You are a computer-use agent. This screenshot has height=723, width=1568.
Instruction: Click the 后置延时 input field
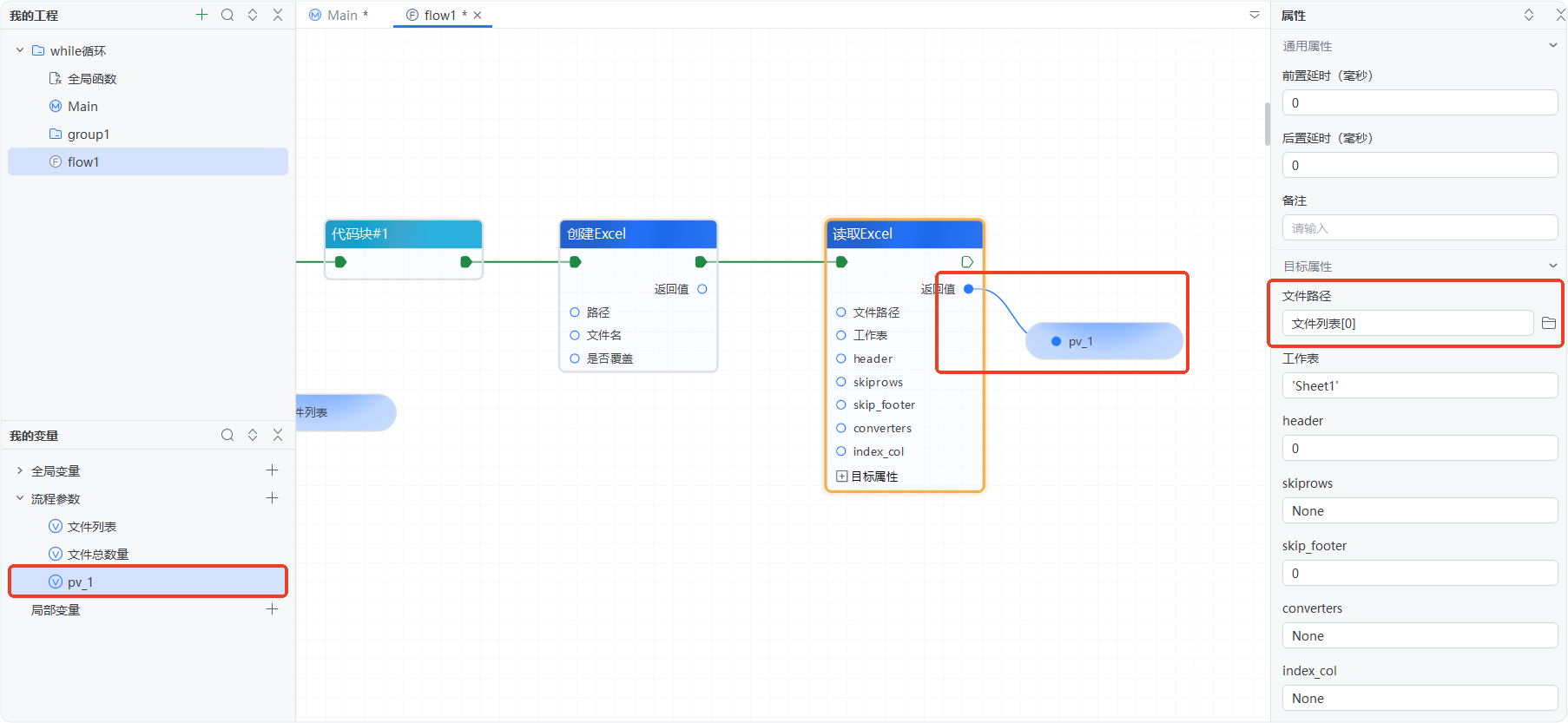pos(1420,165)
